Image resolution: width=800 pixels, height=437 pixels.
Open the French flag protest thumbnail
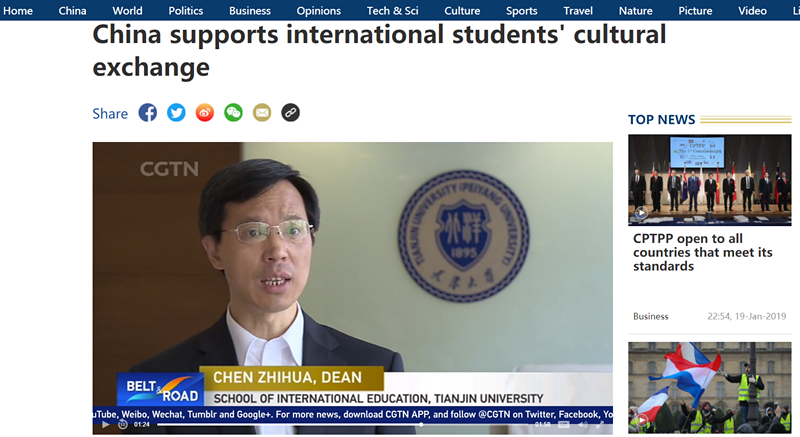[710, 388]
